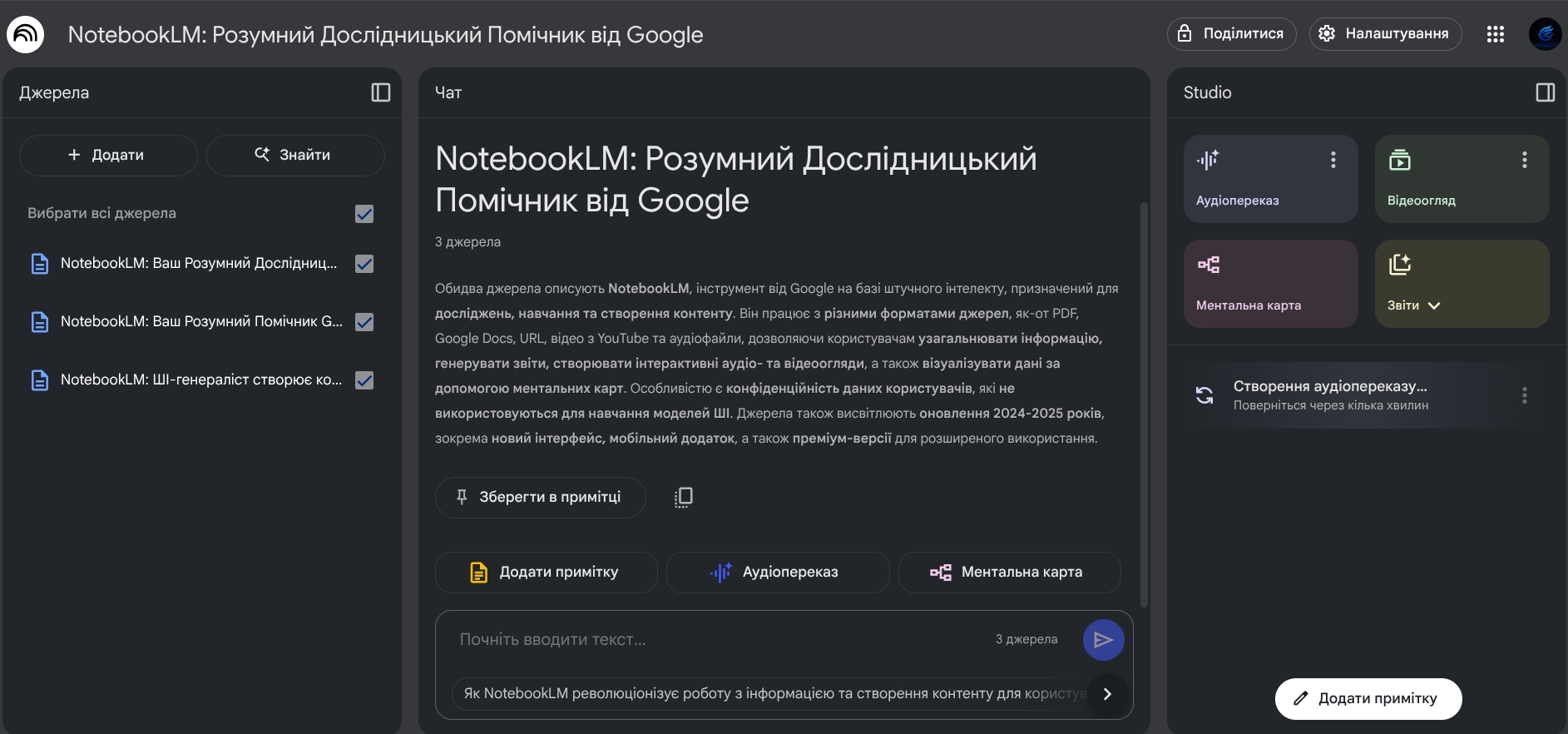Uncheck the ШІ-генераліст source checkbox
The width and height of the screenshot is (1568, 734).
click(364, 380)
